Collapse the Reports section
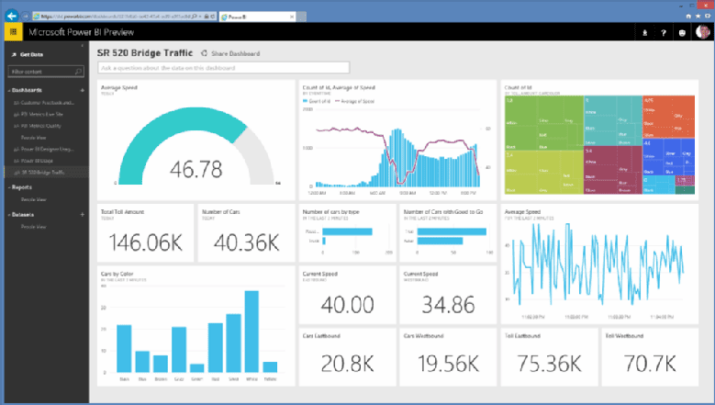Viewport: 715px width, 405px height. [8, 186]
